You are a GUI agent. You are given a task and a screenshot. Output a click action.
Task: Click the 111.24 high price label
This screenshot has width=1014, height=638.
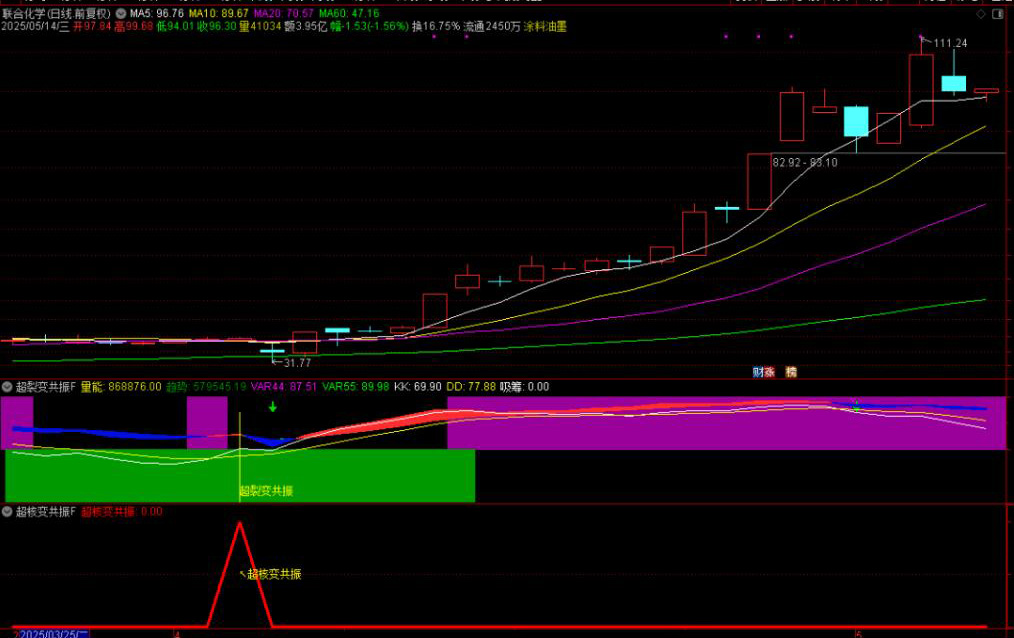tap(949, 43)
